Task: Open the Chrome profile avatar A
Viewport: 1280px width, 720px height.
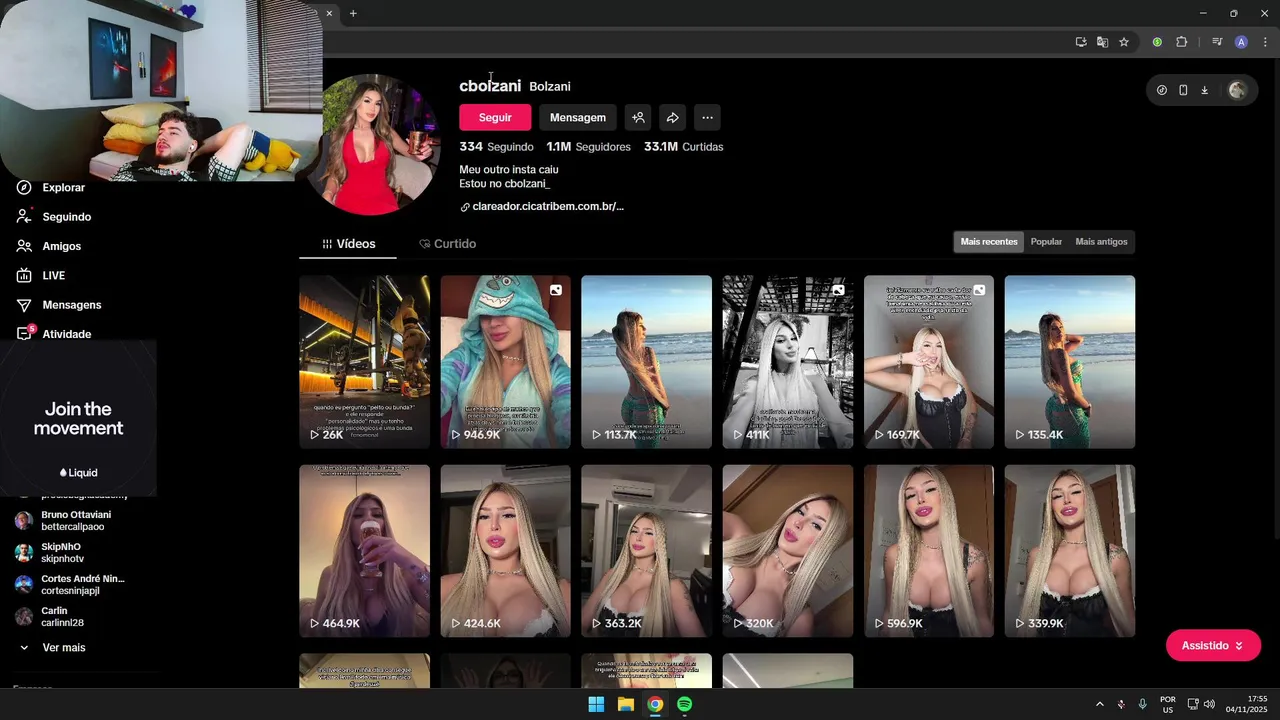Action: [1241, 42]
